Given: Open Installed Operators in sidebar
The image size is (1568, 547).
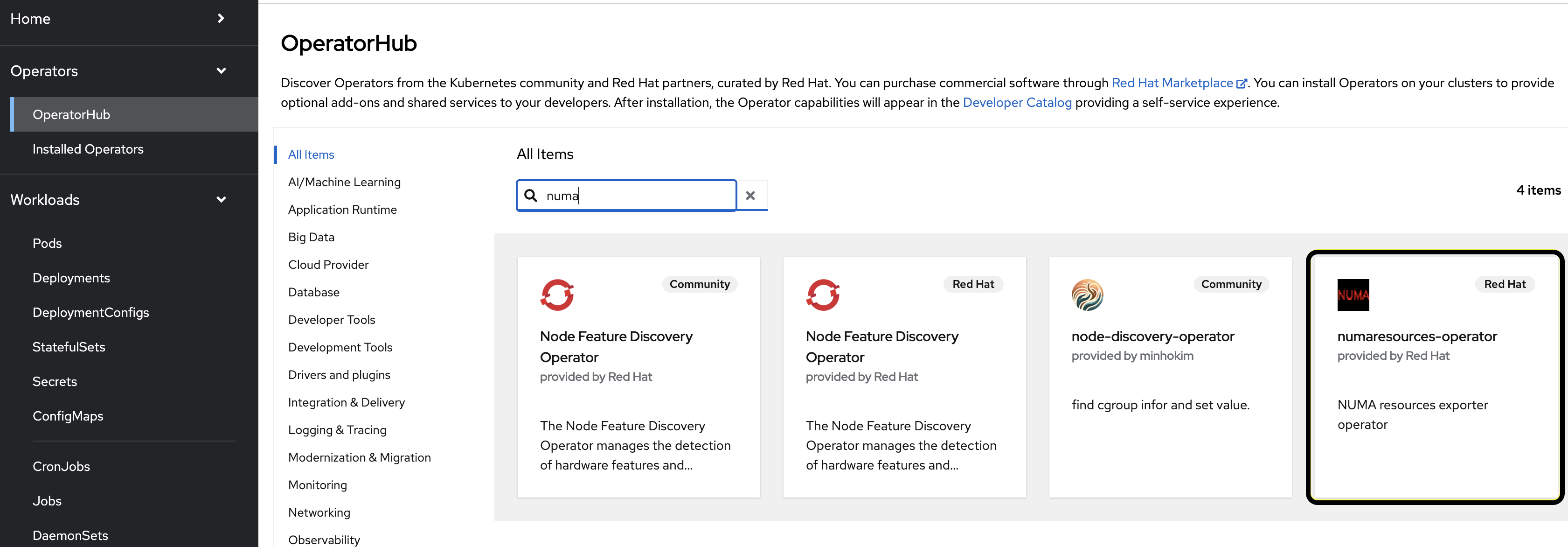Looking at the screenshot, I should pyautogui.click(x=88, y=149).
